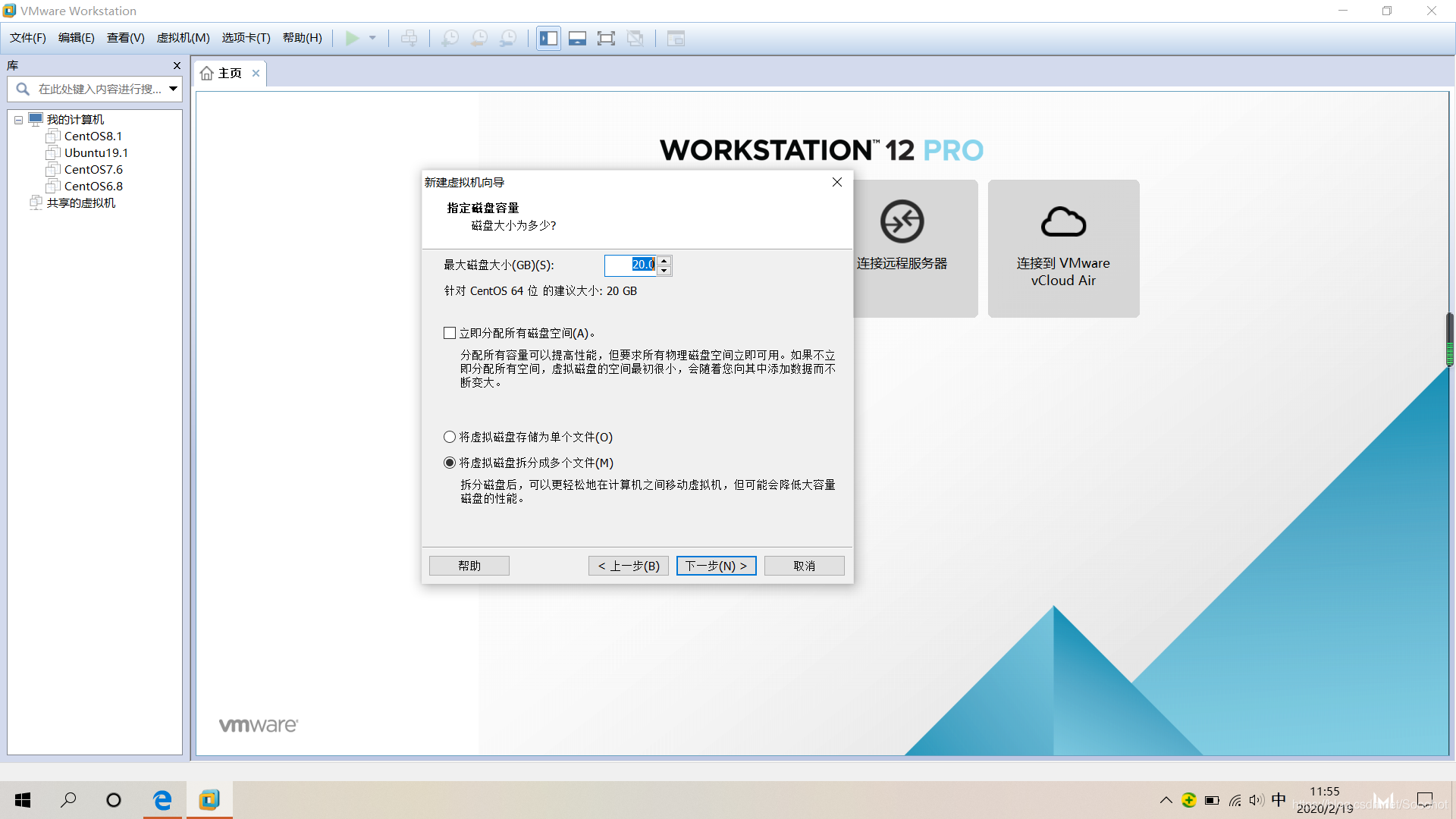The image size is (1456, 819).
Task: Click the 连接远程服务器 label
Action: coord(902,263)
